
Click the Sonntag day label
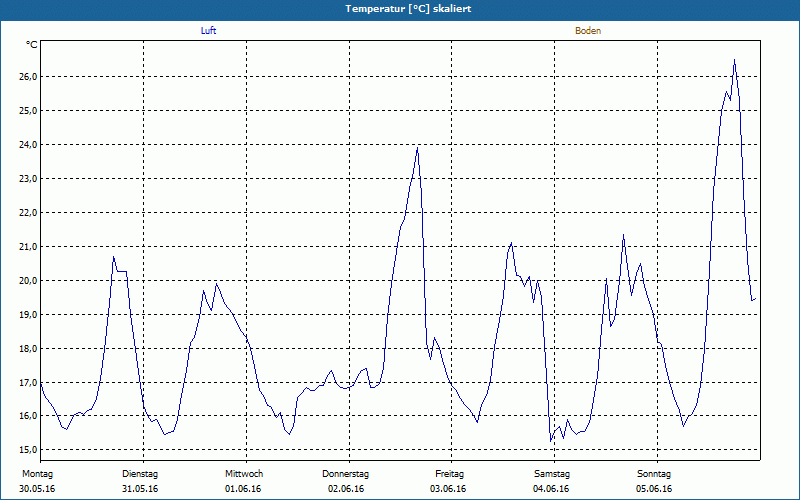654,474
